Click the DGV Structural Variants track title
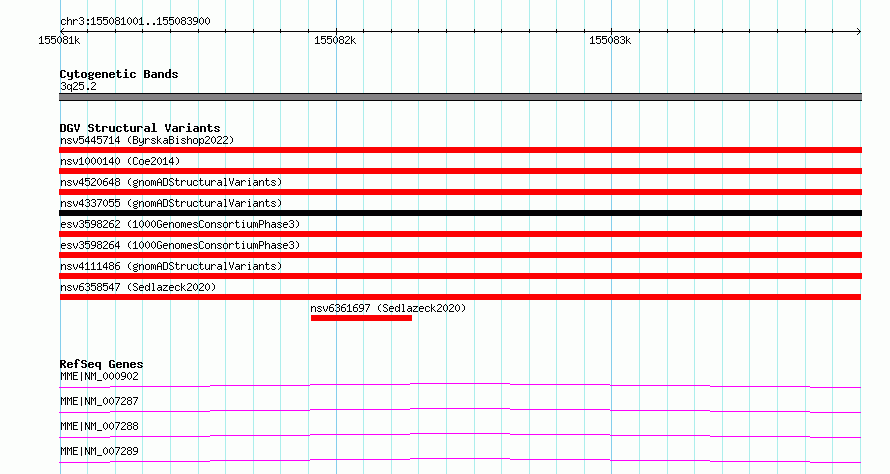 140,128
